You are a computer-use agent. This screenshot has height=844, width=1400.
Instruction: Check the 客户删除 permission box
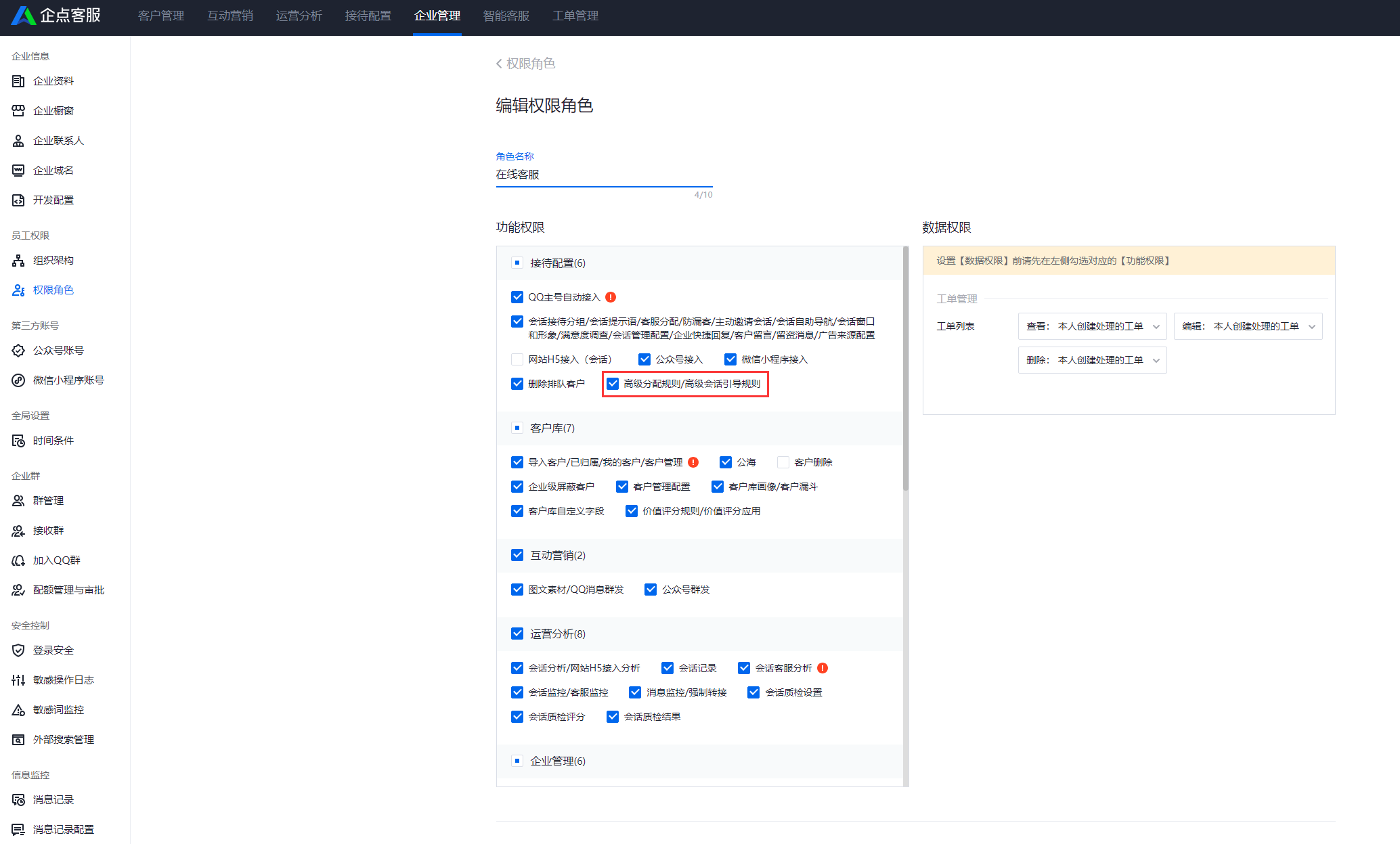click(783, 462)
